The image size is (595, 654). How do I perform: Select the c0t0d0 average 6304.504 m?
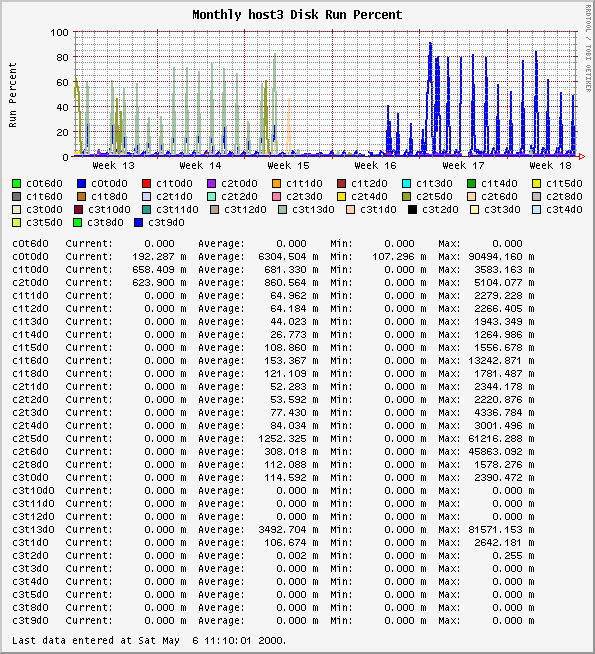(288, 257)
